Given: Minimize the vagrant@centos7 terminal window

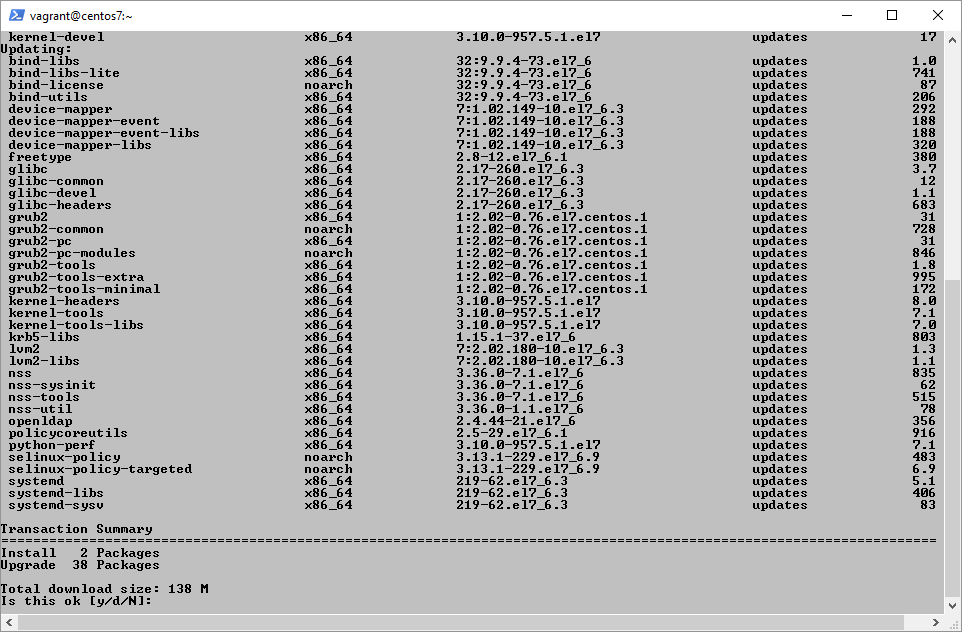Looking at the screenshot, I should (x=847, y=15).
